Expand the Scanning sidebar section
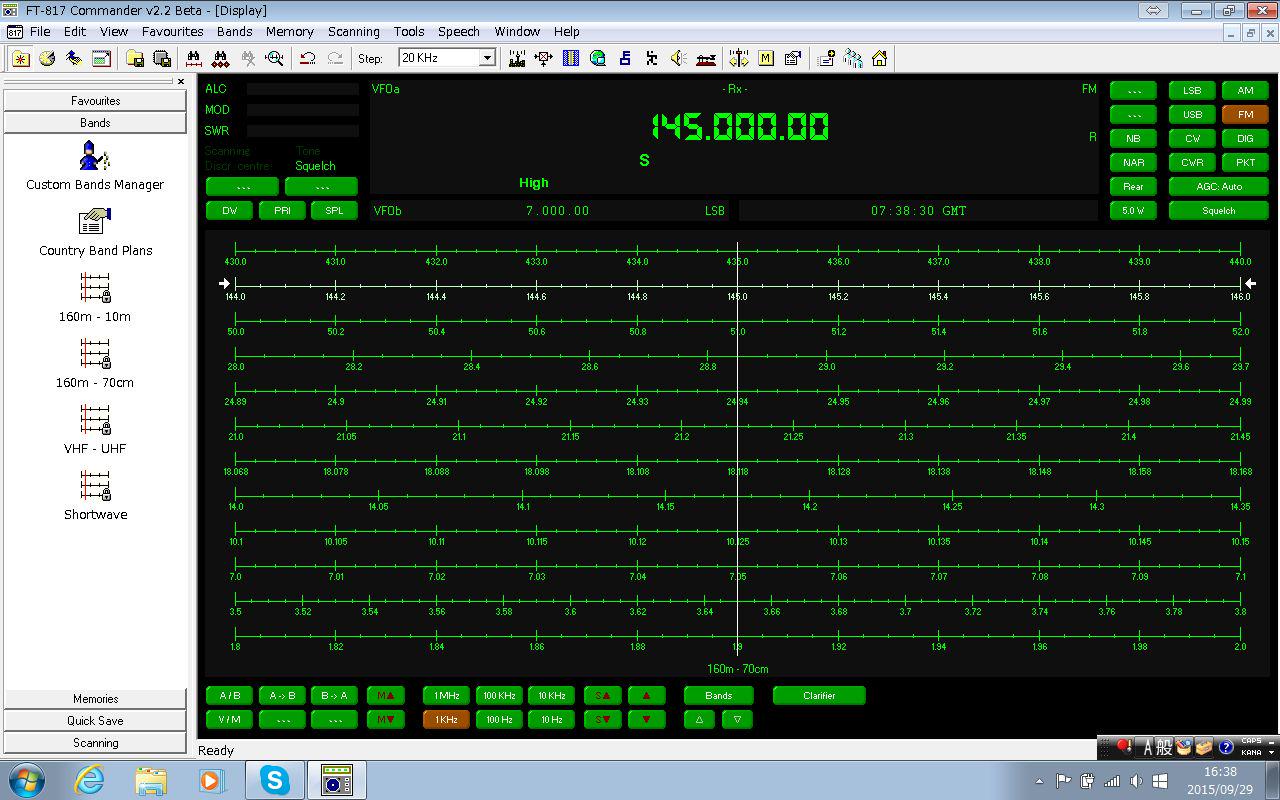This screenshot has height=800, width=1280. pos(95,743)
